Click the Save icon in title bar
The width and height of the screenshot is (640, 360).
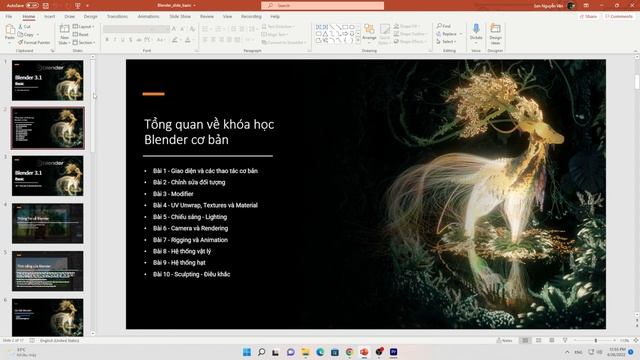point(46,6)
